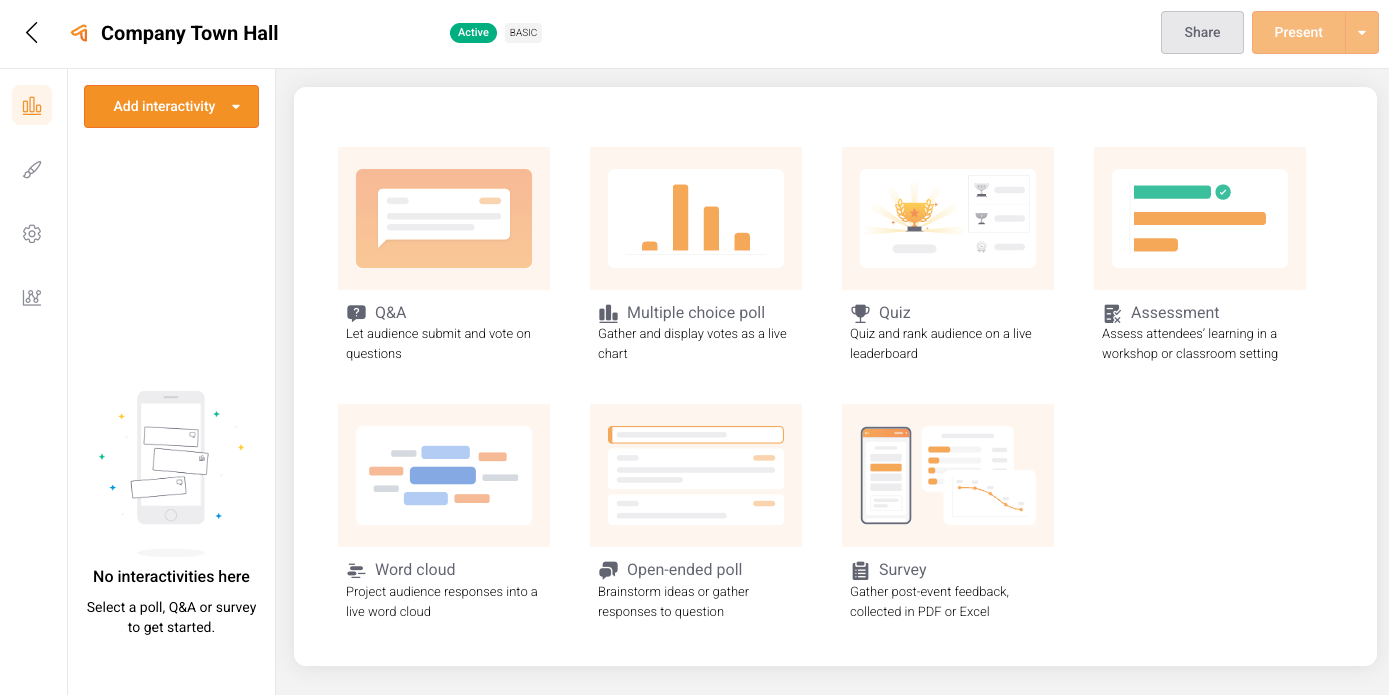
Task: Click the Q&A question bubble icon
Action: (356, 313)
